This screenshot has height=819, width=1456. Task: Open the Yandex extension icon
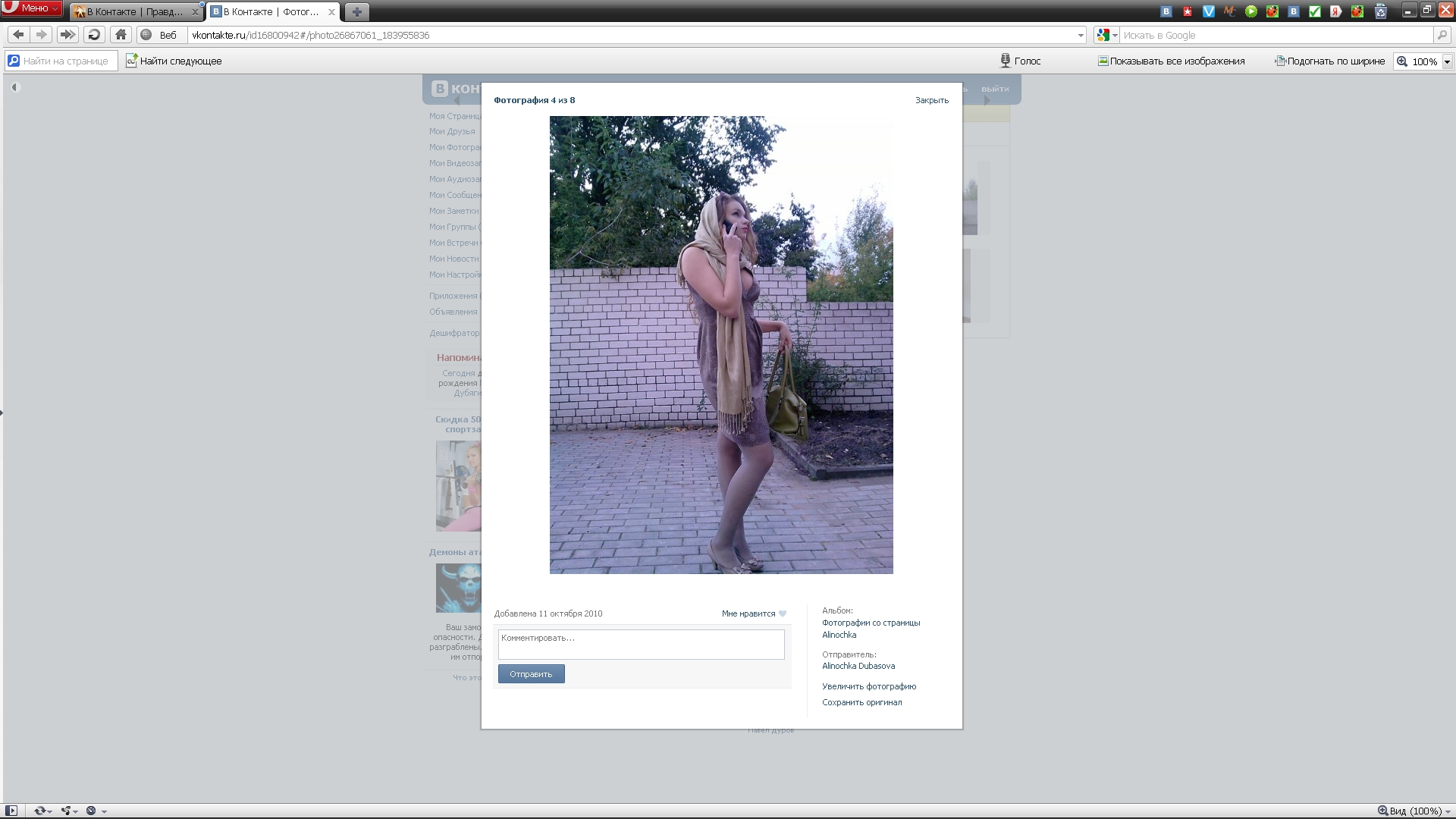tap(1336, 11)
